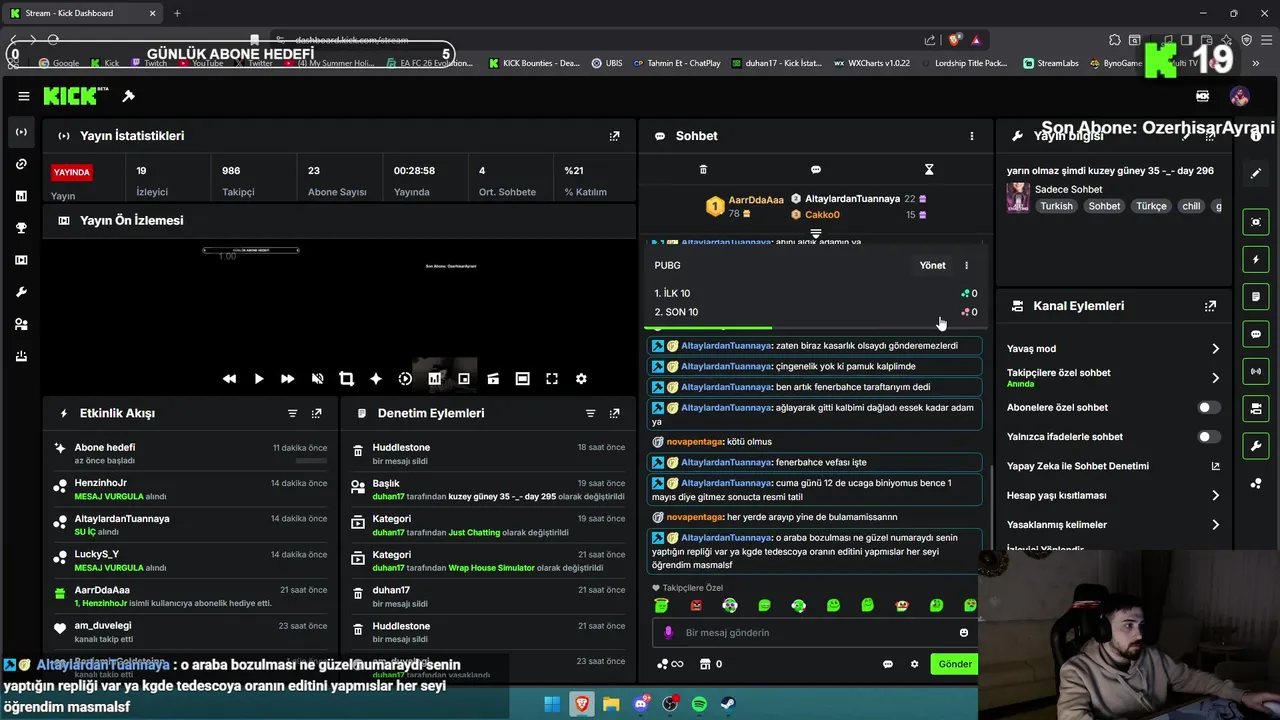Click novapentaga username on 'kötü olmus' message
The width and height of the screenshot is (1280, 720).
point(694,442)
